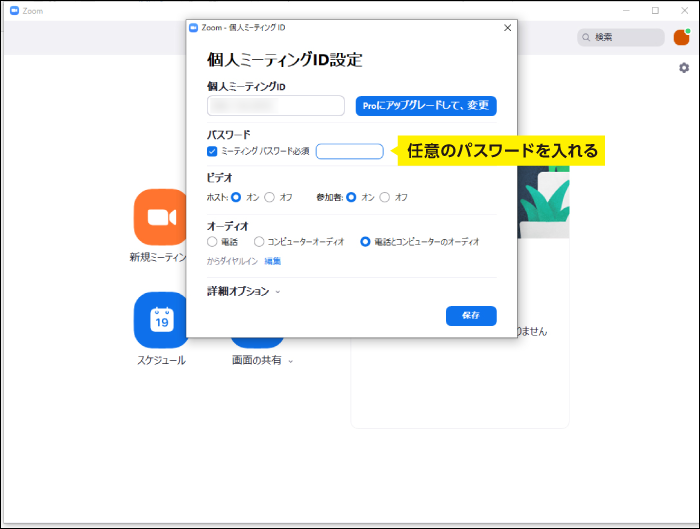
Task: Close the Personal Meeting ID dialog
Action: [508, 28]
